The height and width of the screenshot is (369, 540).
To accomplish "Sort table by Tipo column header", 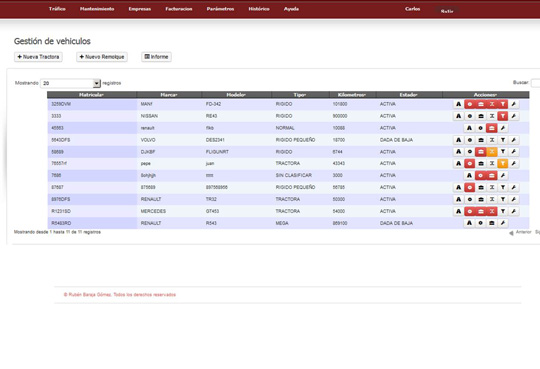I will [x=300, y=95].
